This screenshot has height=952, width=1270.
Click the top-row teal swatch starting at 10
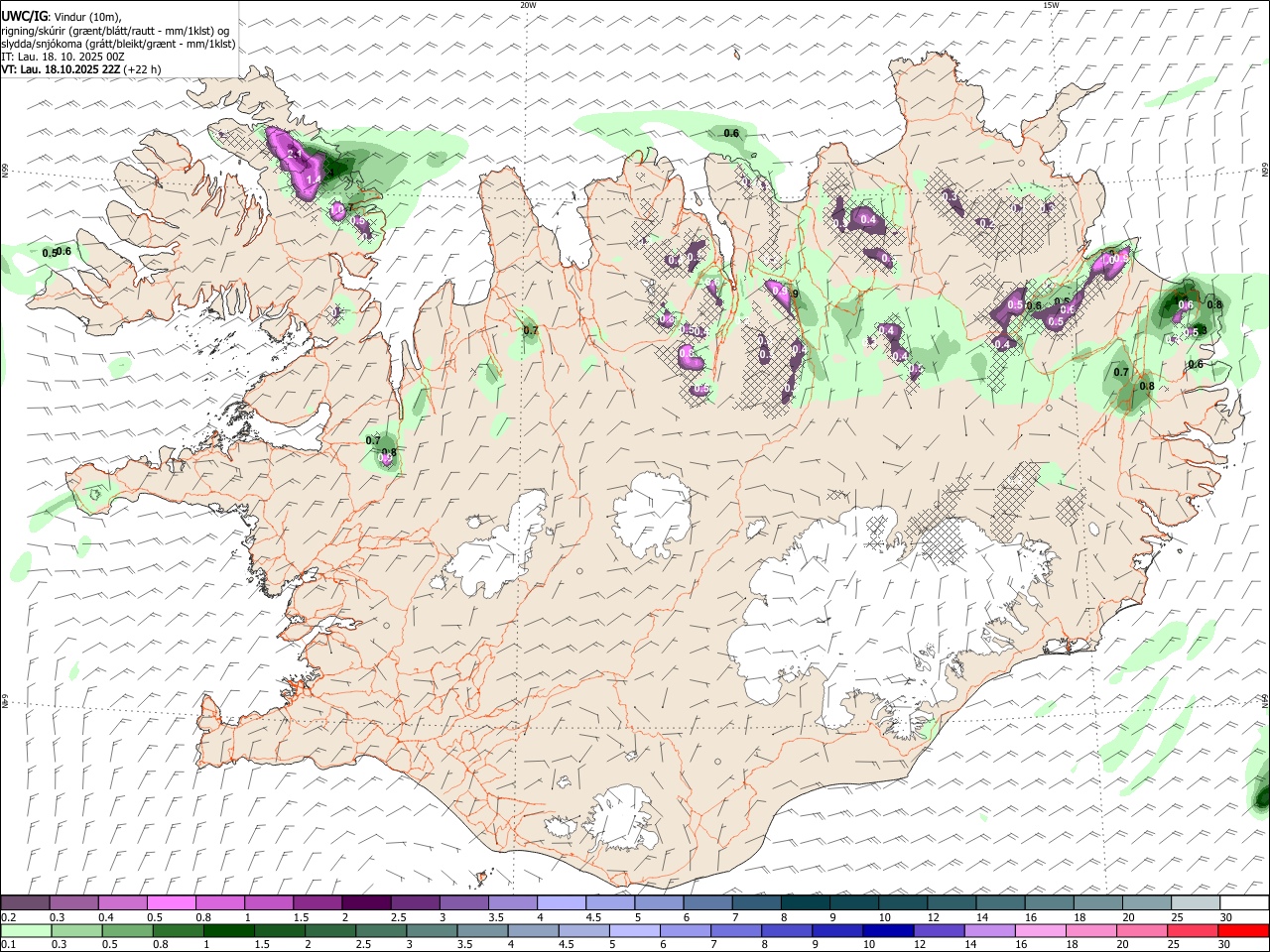[902, 903]
